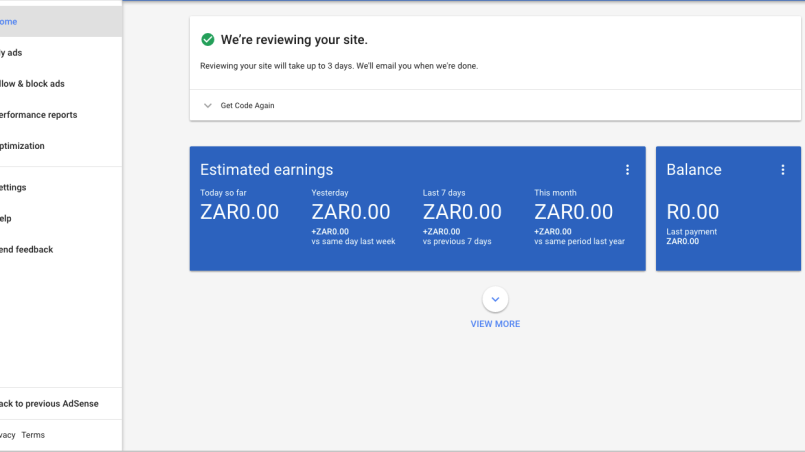Viewport: 805px width, 452px height.
Task: Select the Get Code Again label
Action: (x=247, y=105)
